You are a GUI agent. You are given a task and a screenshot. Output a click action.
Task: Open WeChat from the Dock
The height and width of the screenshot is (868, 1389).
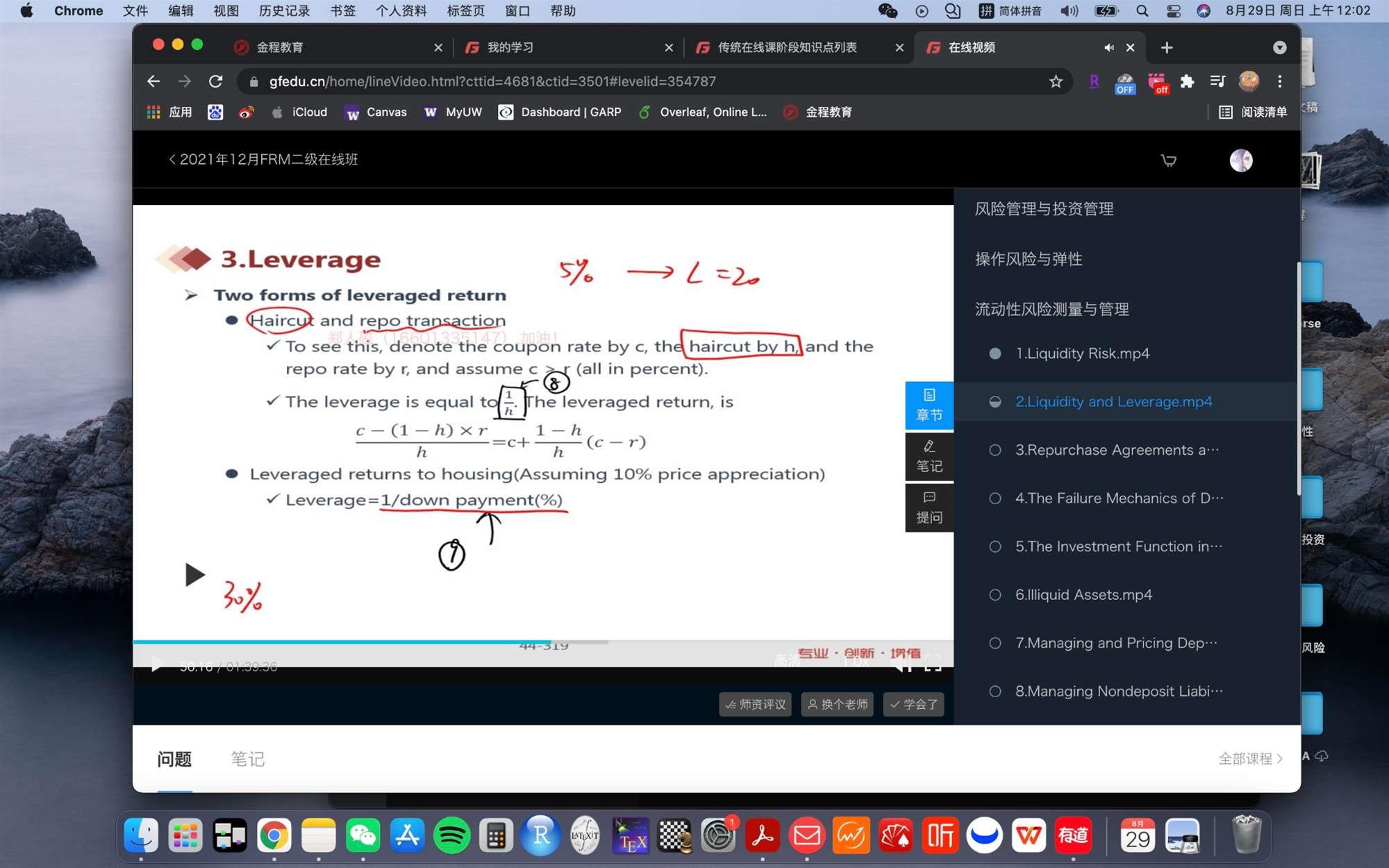click(x=363, y=835)
